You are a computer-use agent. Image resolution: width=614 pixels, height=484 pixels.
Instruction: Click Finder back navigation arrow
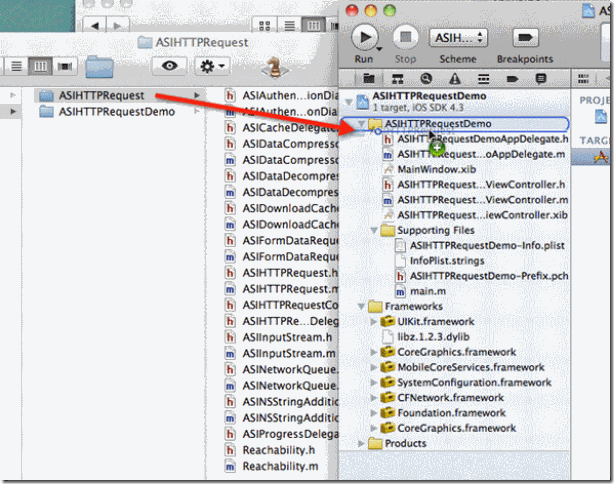point(94,26)
